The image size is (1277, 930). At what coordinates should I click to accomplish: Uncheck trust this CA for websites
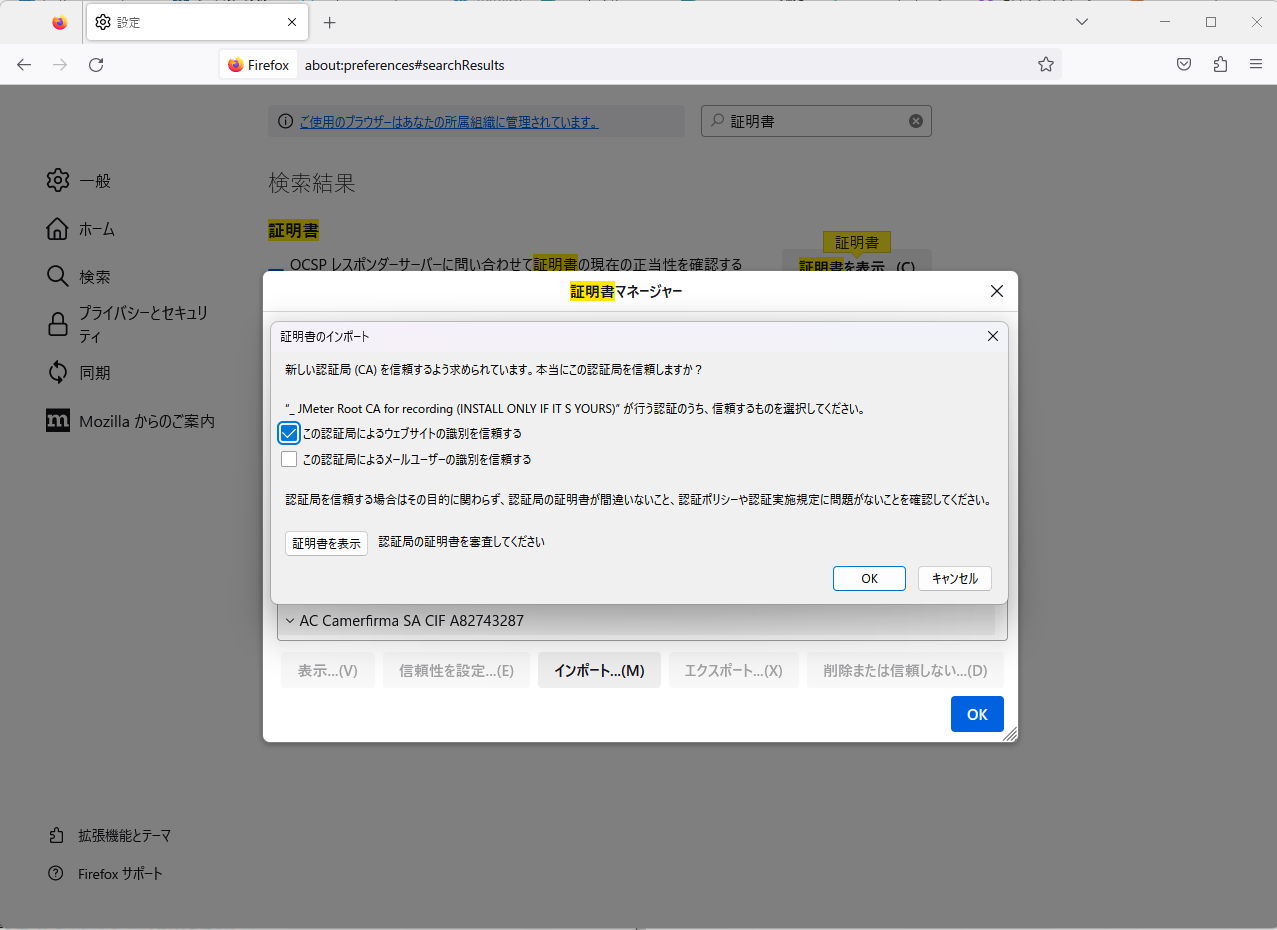tap(289, 433)
